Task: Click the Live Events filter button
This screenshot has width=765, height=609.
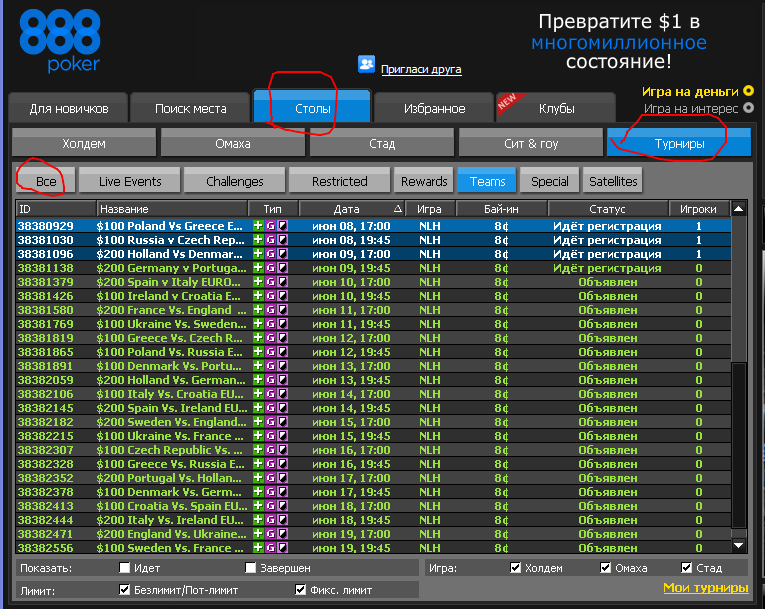Action: [130, 181]
